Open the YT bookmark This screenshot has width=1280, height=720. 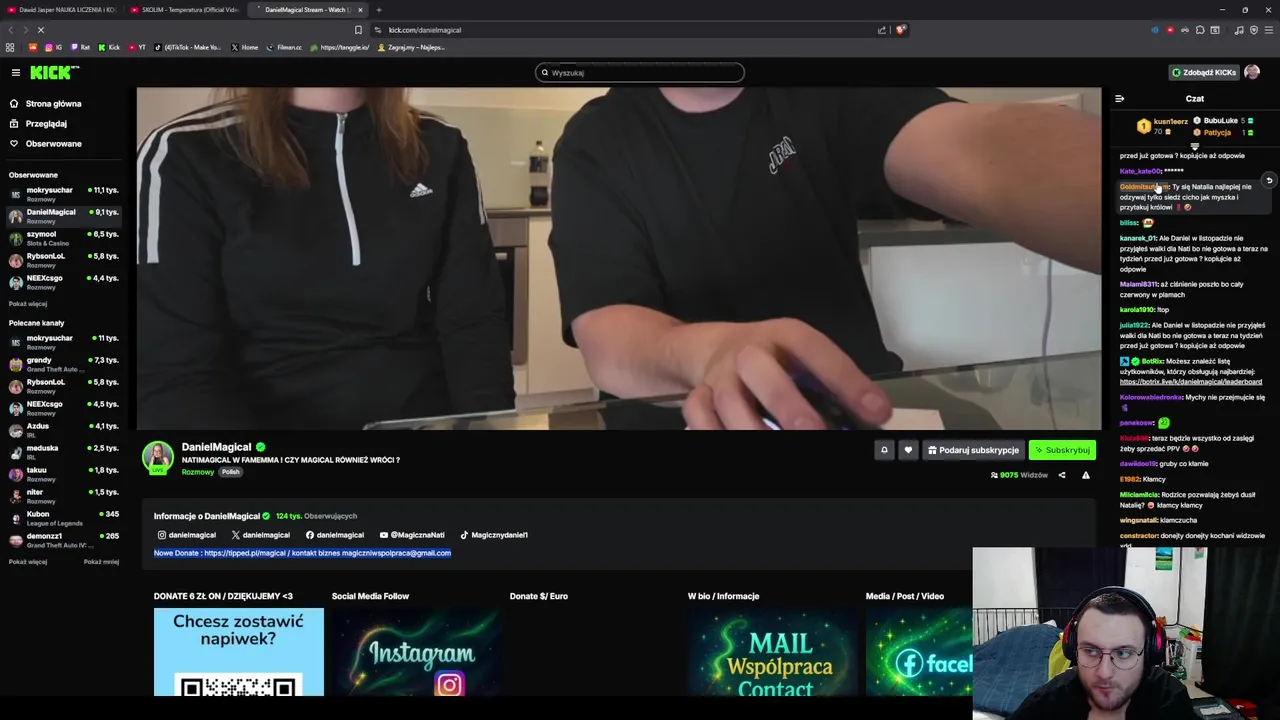[x=137, y=47]
